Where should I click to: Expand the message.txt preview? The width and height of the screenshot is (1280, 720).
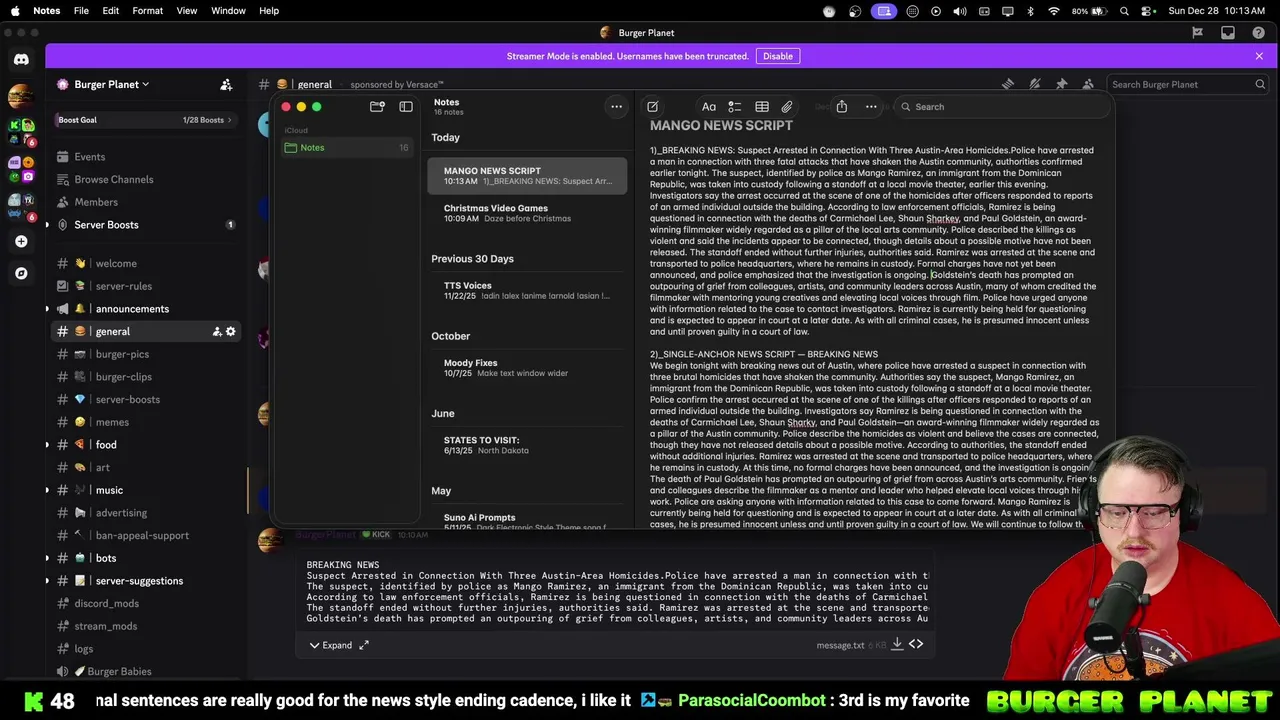pos(330,646)
